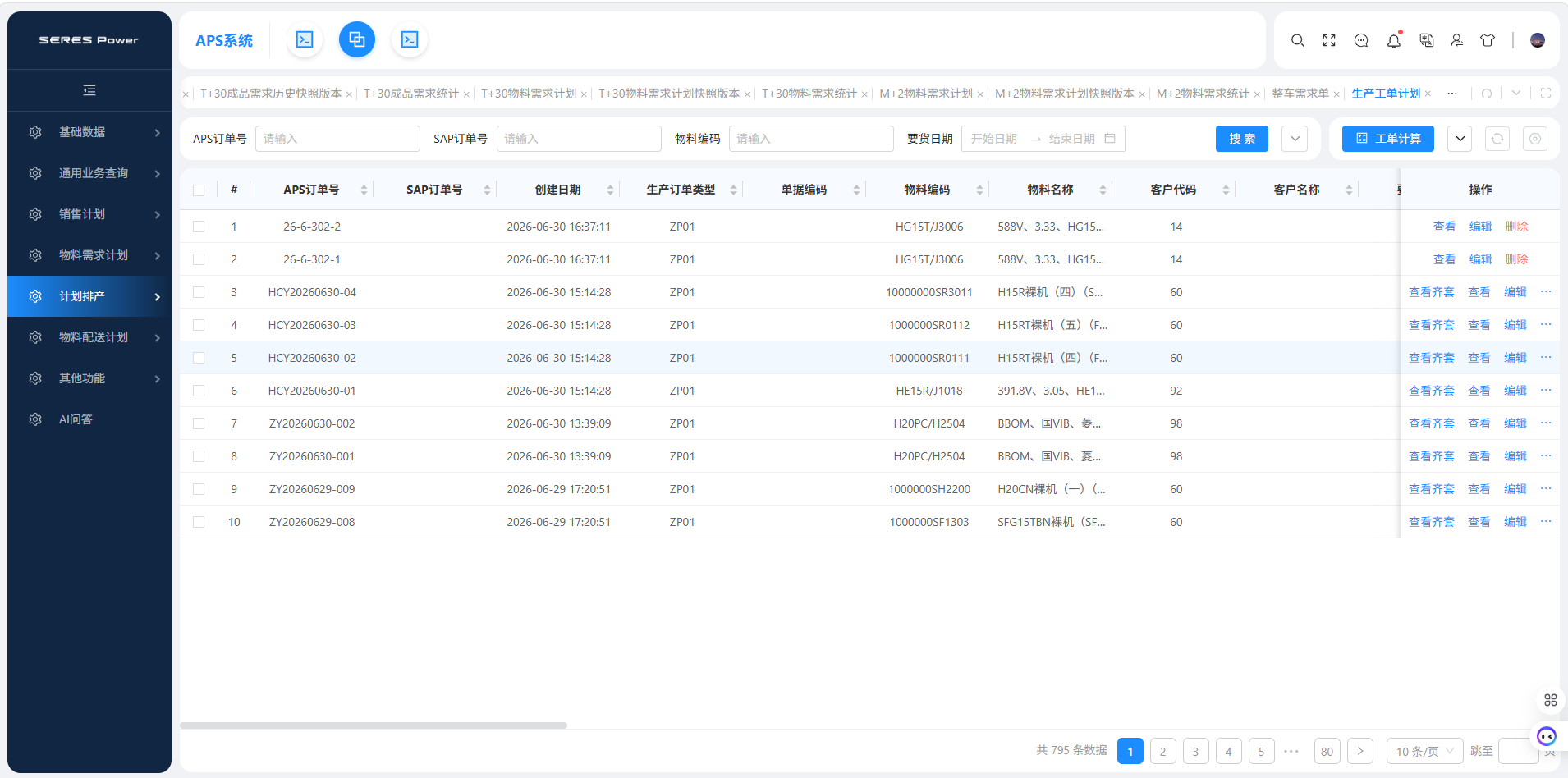This screenshot has width=1568, height=778.
Task: Expand more search filters dropdown
Action: click(1295, 139)
